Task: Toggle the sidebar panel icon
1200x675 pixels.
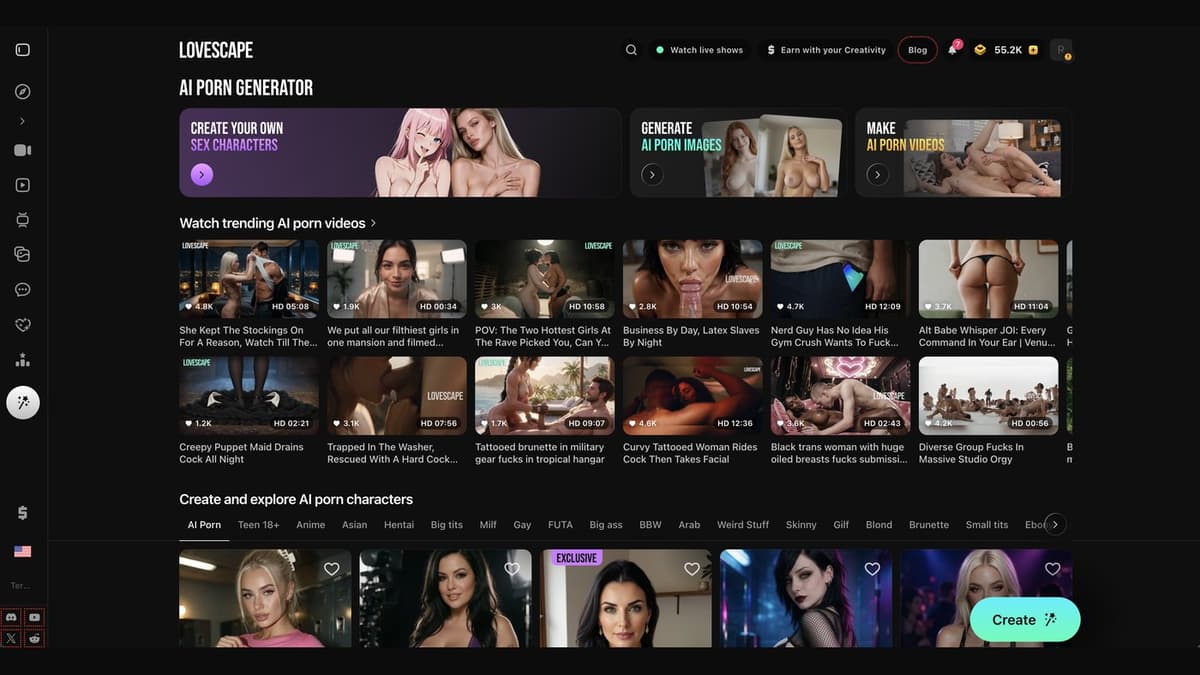Action: (23, 50)
